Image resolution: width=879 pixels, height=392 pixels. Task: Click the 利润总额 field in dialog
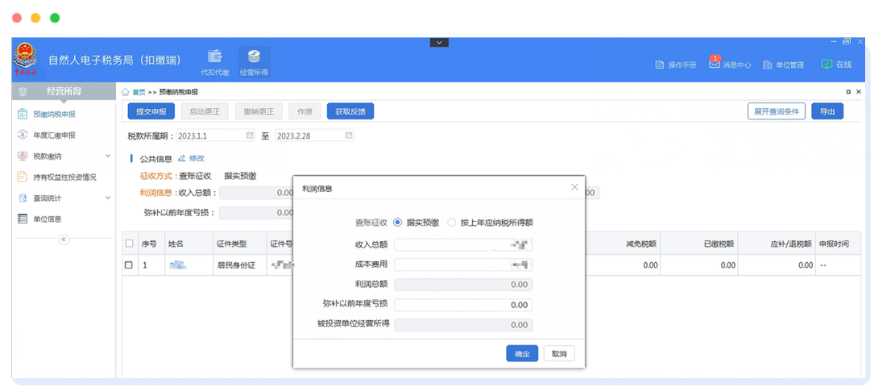point(463,284)
